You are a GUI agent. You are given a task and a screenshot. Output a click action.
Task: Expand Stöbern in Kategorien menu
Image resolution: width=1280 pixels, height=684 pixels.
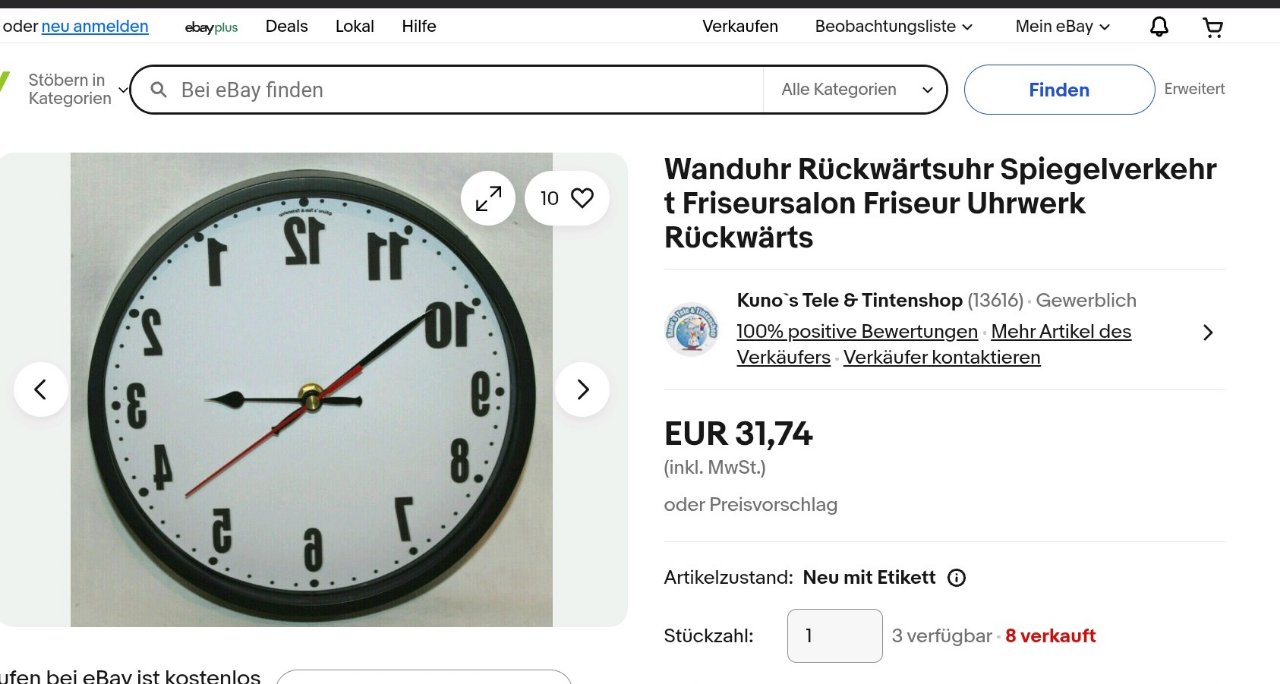[x=78, y=89]
